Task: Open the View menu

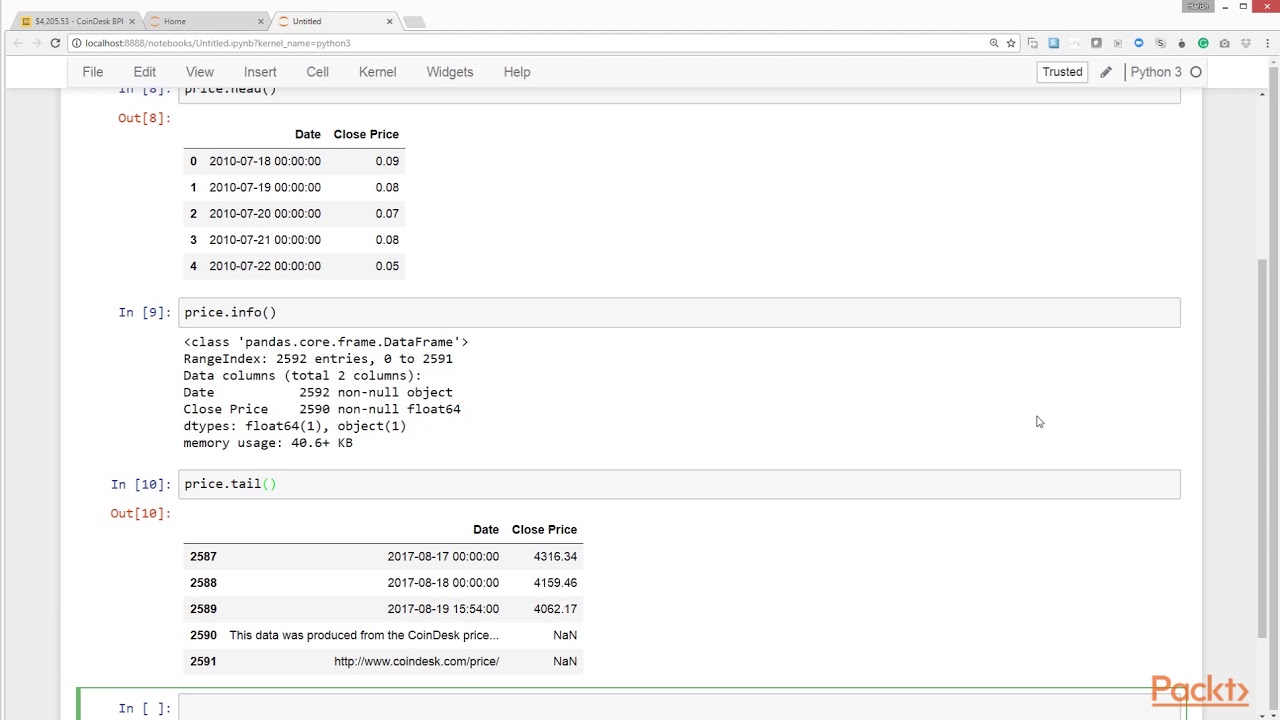Action: point(200,72)
